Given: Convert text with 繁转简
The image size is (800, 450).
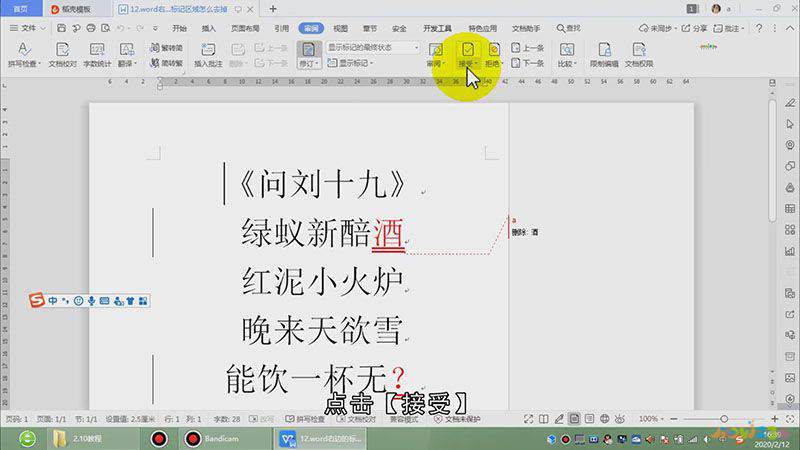Looking at the screenshot, I should pos(166,47).
